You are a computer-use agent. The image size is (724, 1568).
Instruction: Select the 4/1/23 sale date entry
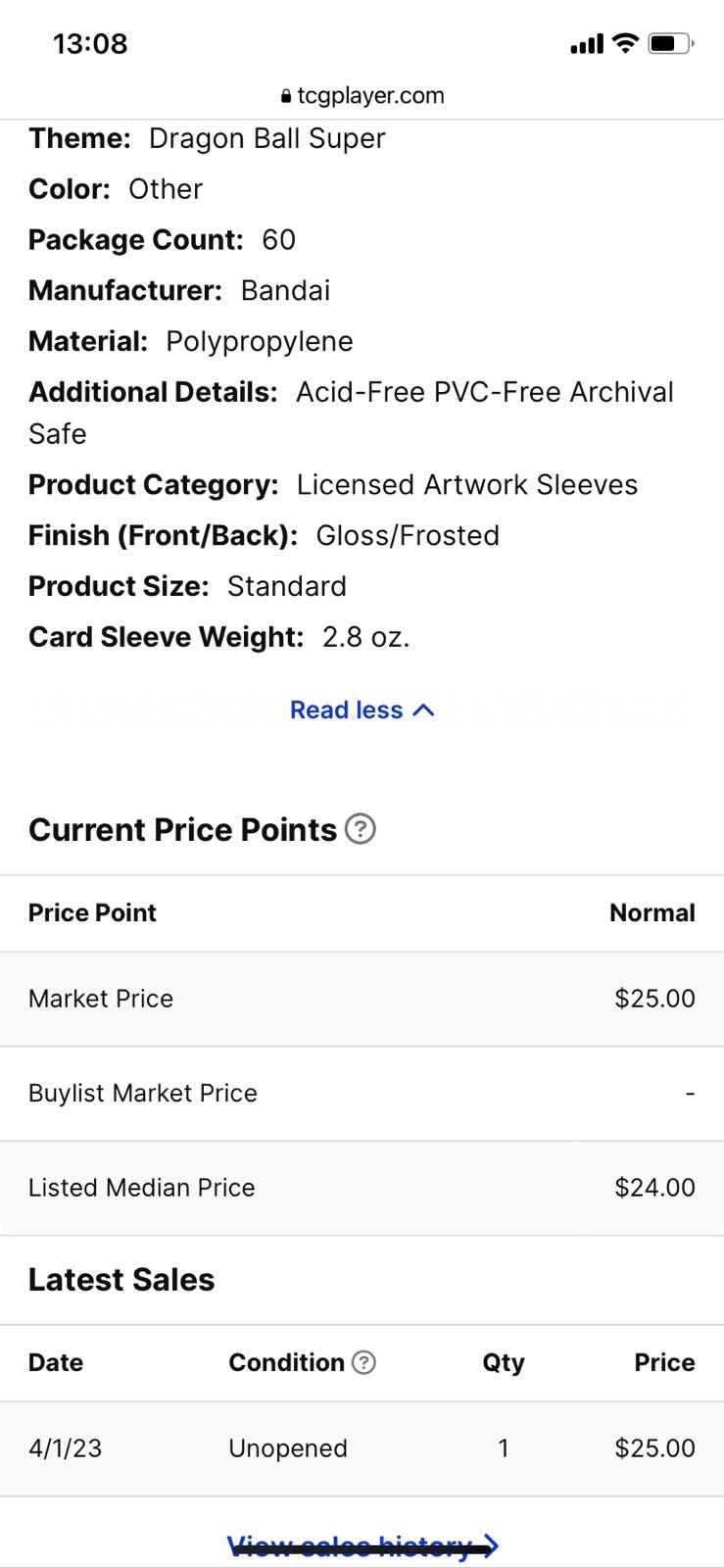[x=65, y=1448]
